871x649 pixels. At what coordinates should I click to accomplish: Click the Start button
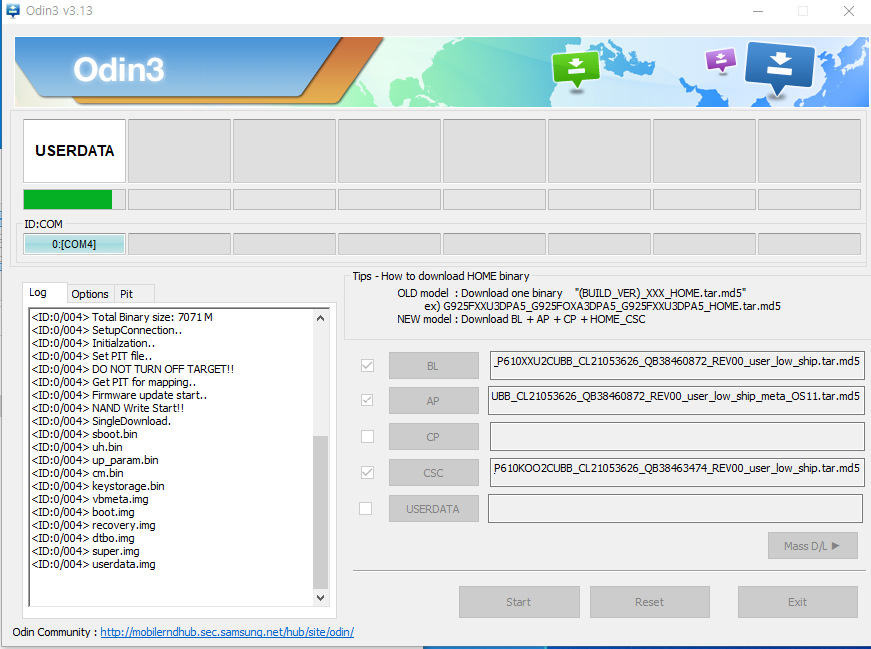pos(519,602)
